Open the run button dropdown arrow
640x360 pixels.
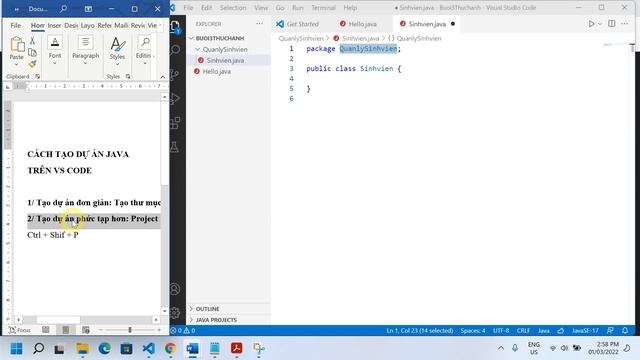point(600,24)
